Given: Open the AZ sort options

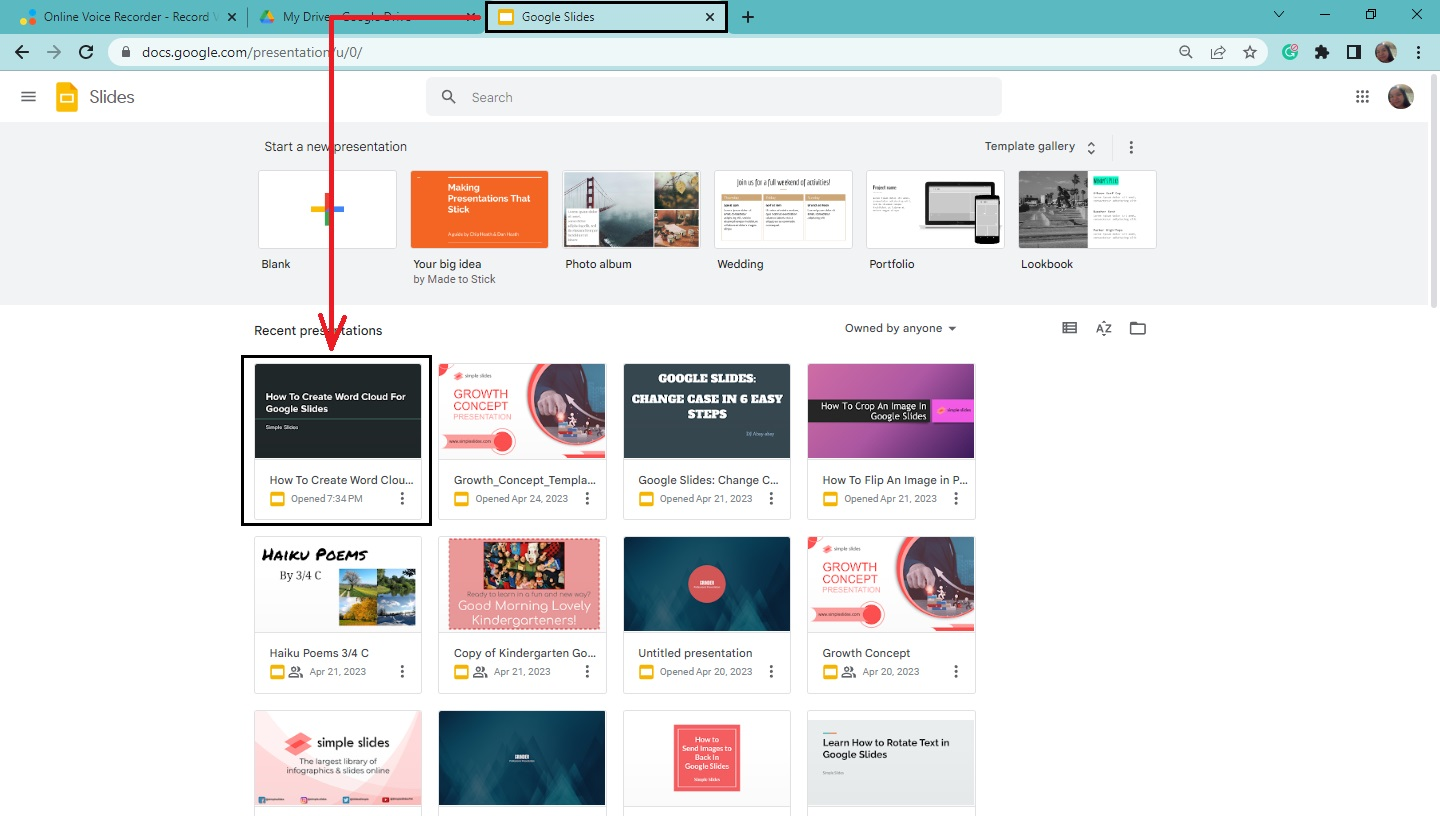Looking at the screenshot, I should tap(1104, 328).
